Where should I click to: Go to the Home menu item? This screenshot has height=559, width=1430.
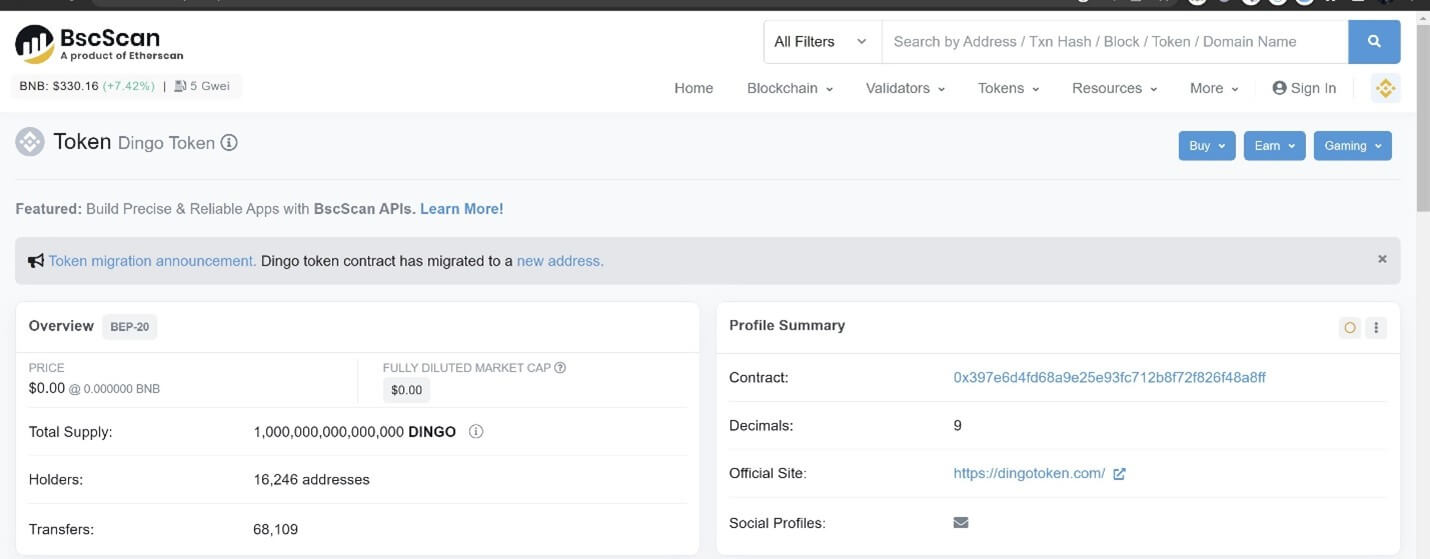click(694, 88)
